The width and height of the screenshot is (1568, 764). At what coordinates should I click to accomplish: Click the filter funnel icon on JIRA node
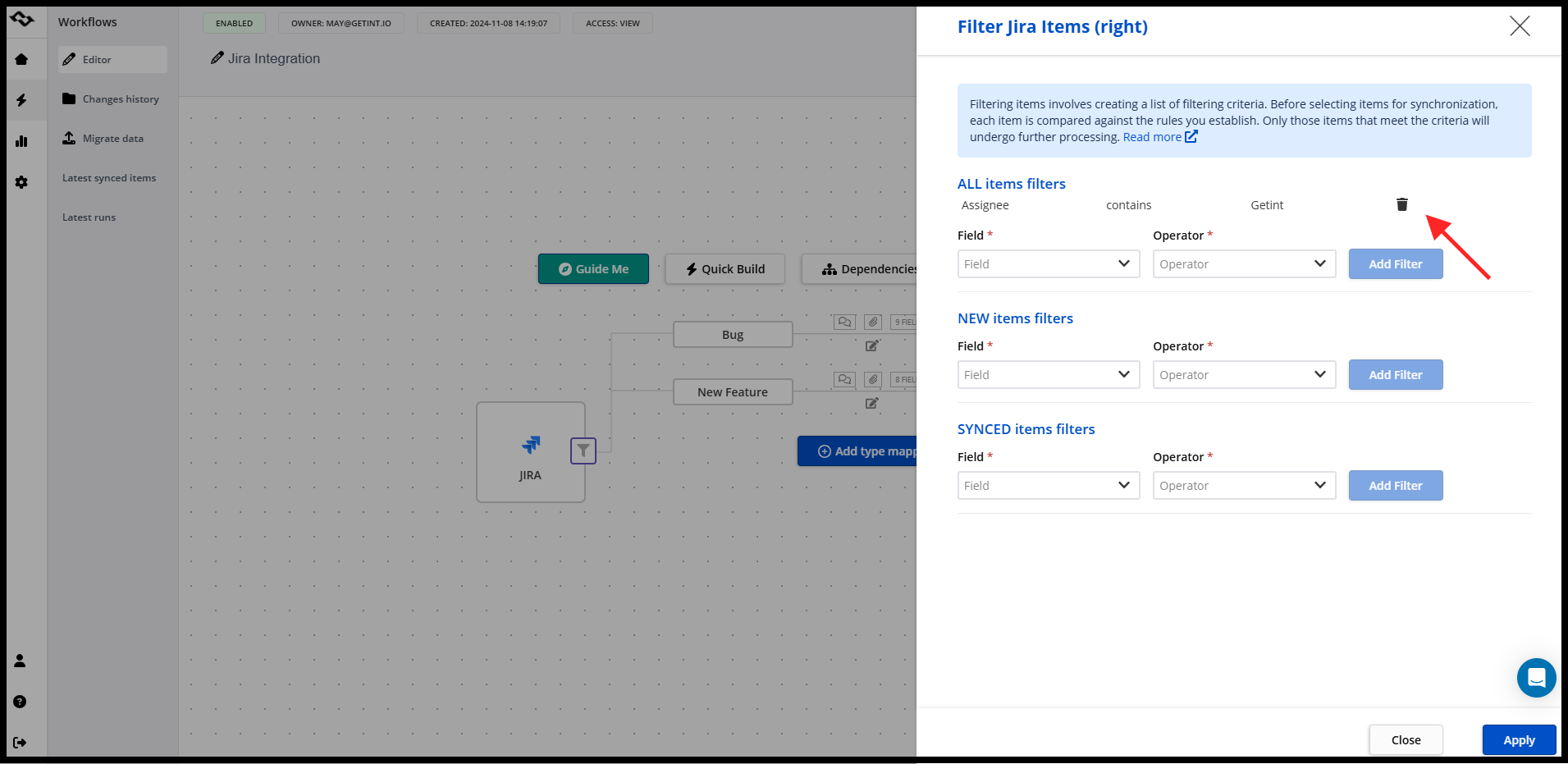(x=583, y=451)
